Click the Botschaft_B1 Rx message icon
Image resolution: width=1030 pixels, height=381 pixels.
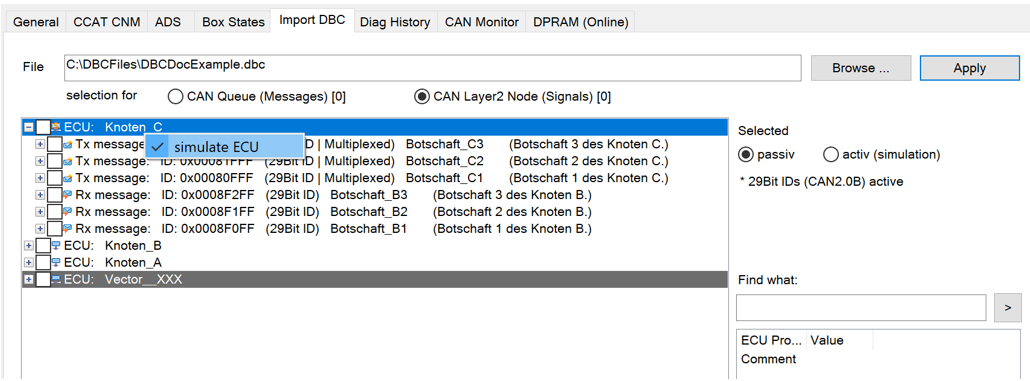(x=68, y=229)
